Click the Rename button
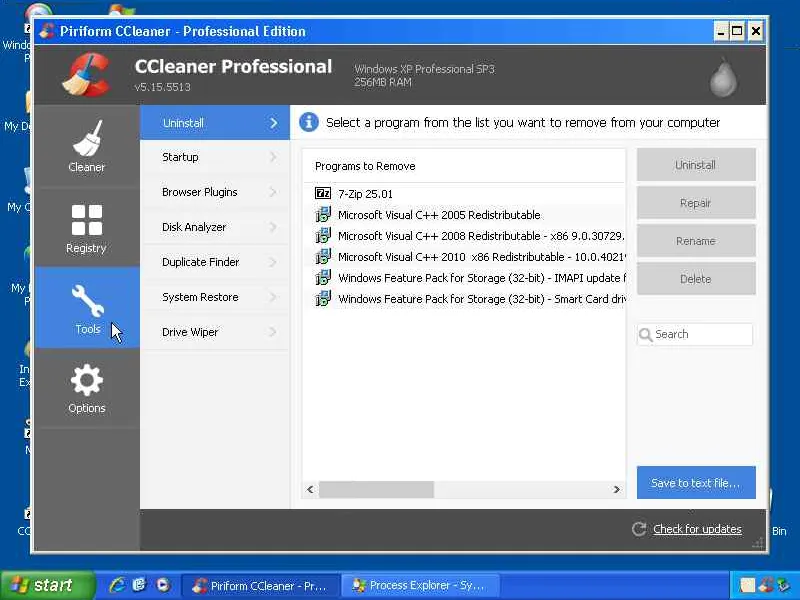The image size is (800, 600). [696, 241]
